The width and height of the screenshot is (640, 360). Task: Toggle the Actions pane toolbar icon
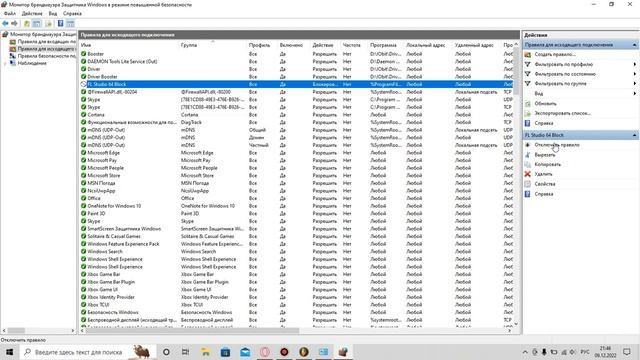(70, 24)
